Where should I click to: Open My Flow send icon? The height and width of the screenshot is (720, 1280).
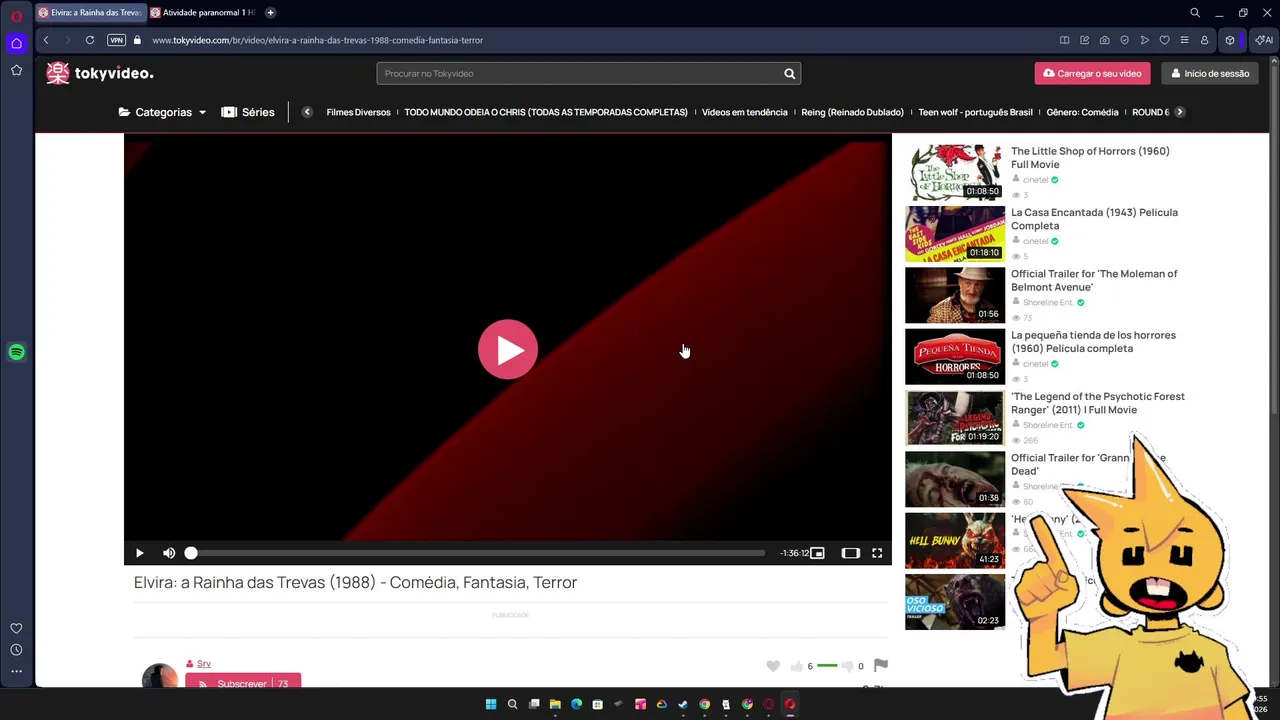(x=1144, y=40)
